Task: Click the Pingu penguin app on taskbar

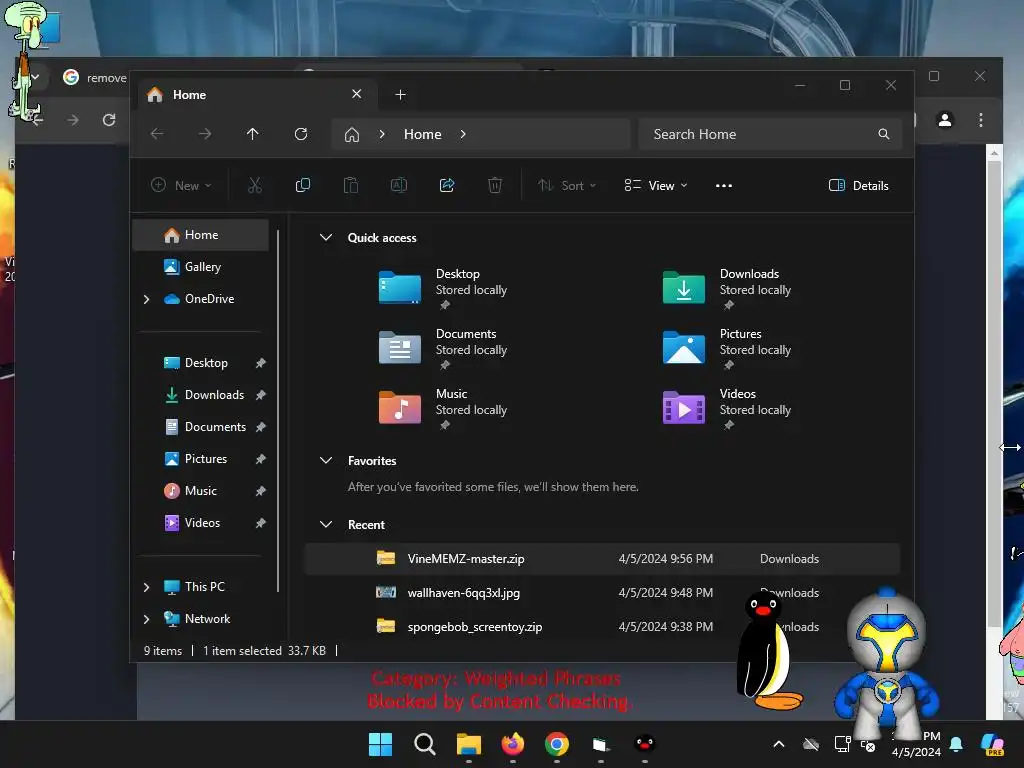Action: (645, 744)
